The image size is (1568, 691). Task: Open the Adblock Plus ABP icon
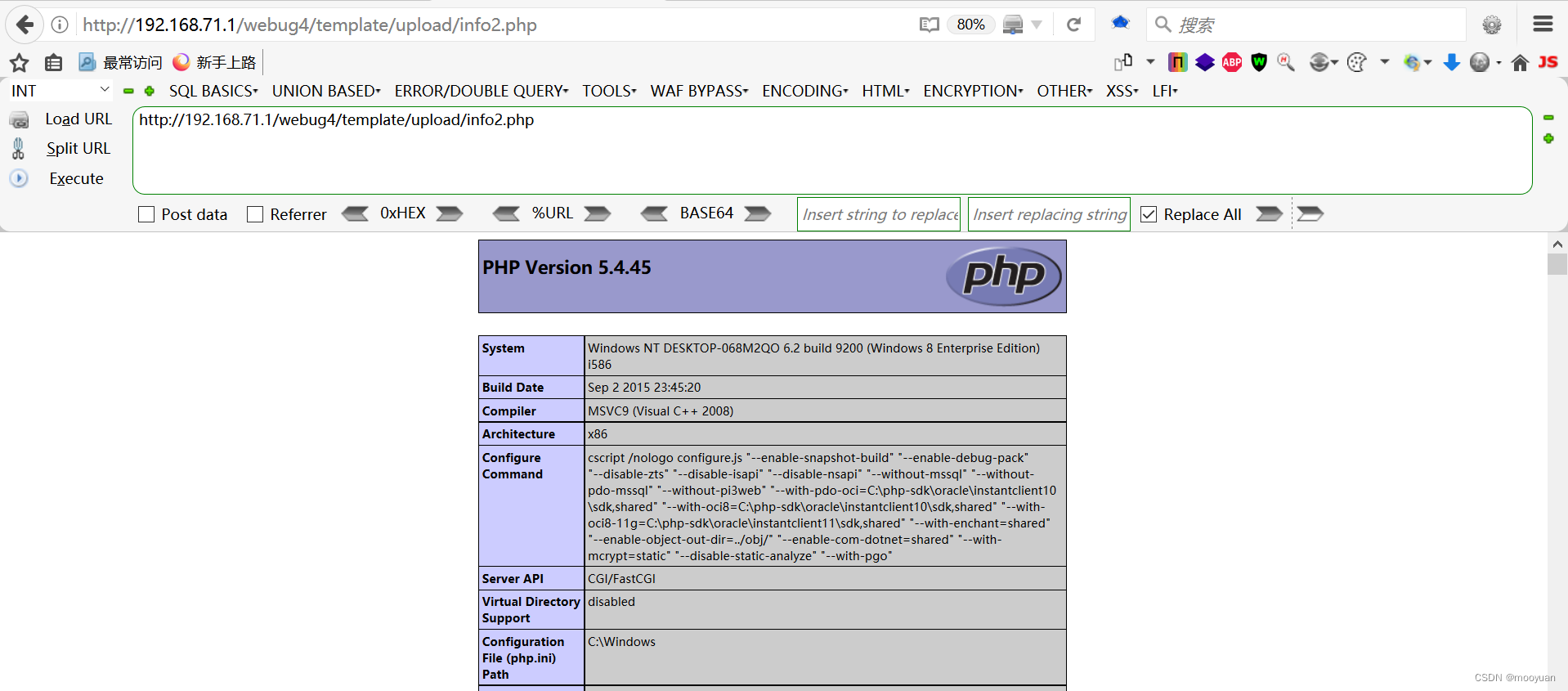click(x=1232, y=62)
